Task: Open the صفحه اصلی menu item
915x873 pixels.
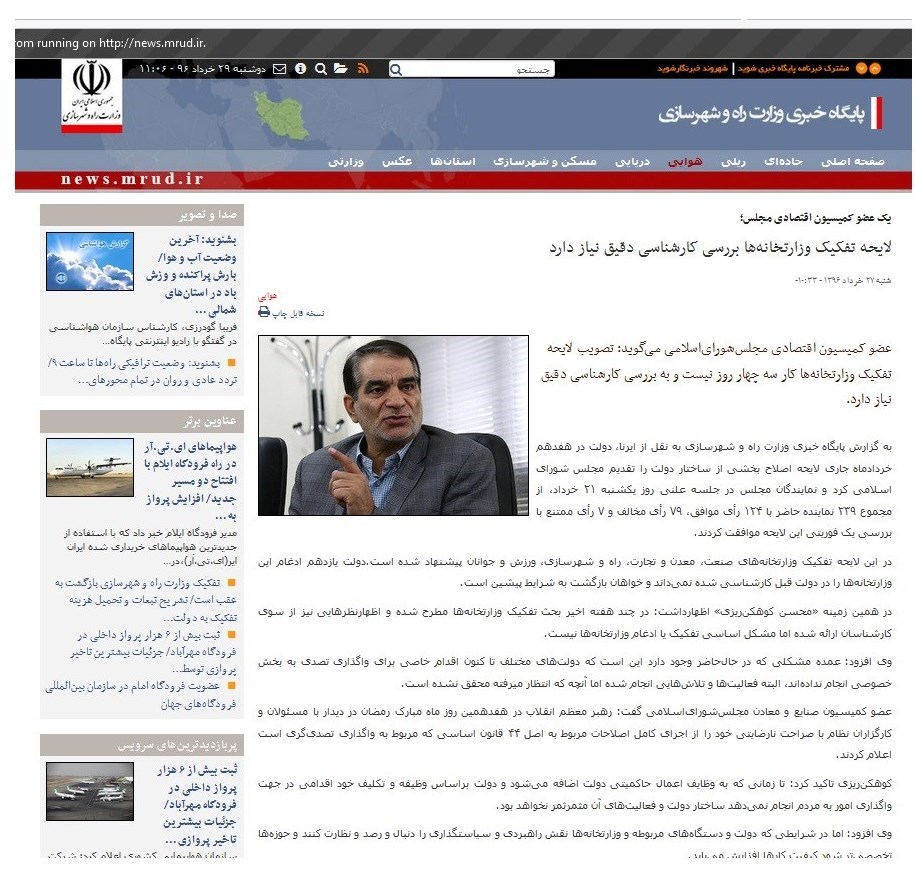Action: [853, 161]
